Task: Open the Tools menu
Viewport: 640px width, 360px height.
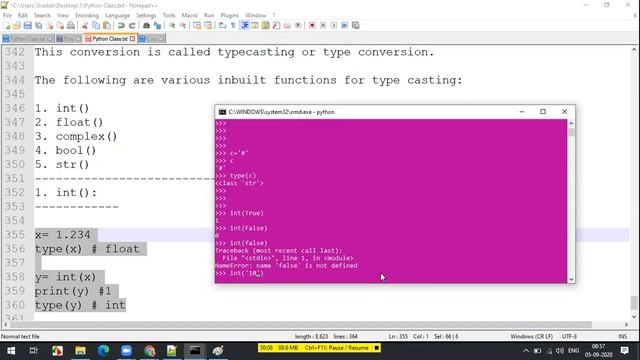Action: tap(169, 16)
